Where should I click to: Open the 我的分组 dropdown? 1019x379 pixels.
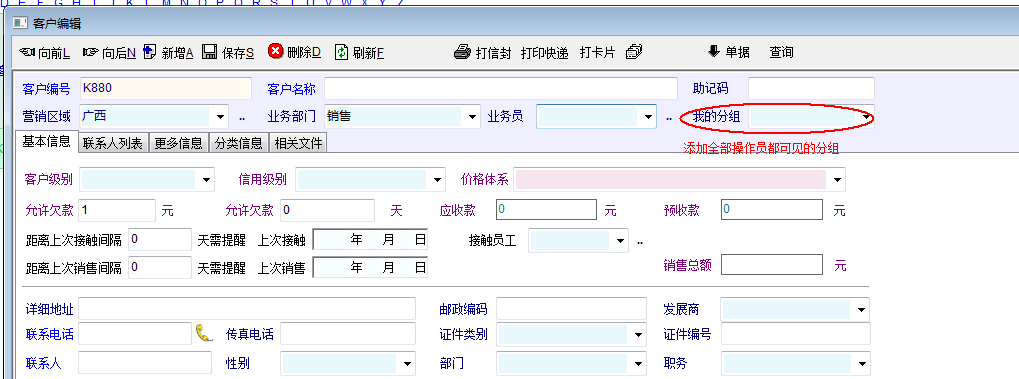866,117
